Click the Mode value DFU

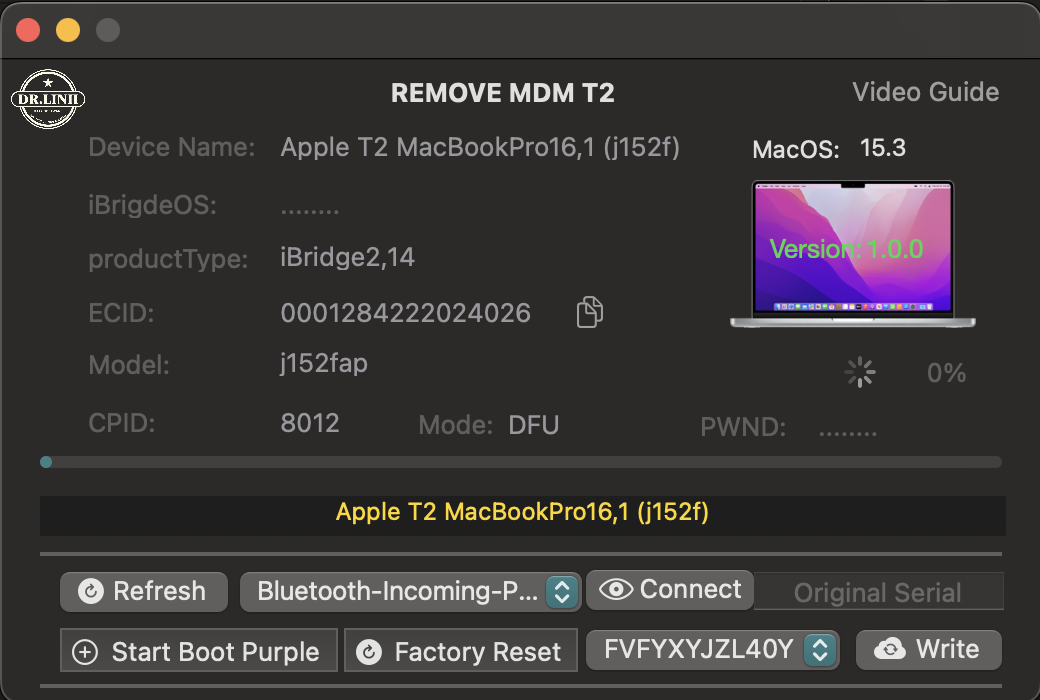533,425
